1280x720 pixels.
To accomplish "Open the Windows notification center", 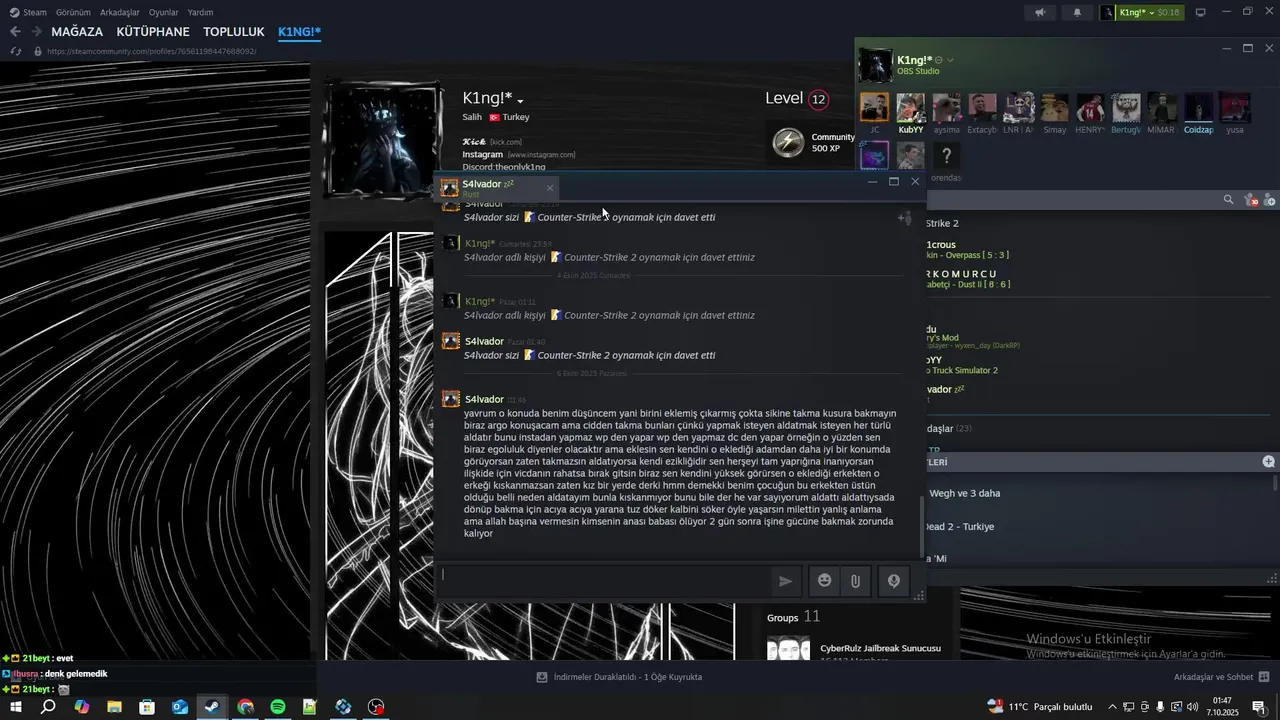I will coord(1259,707).
